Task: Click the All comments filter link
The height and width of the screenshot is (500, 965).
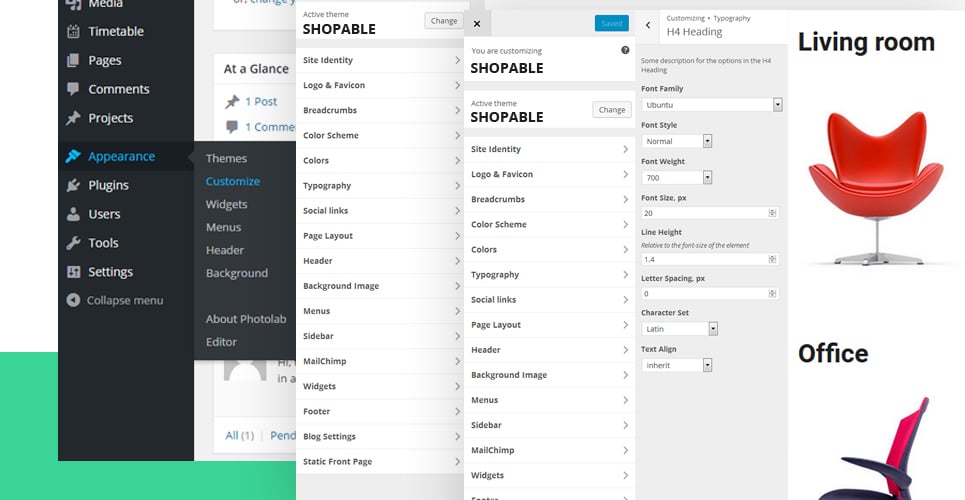Action: pos(231,435)
